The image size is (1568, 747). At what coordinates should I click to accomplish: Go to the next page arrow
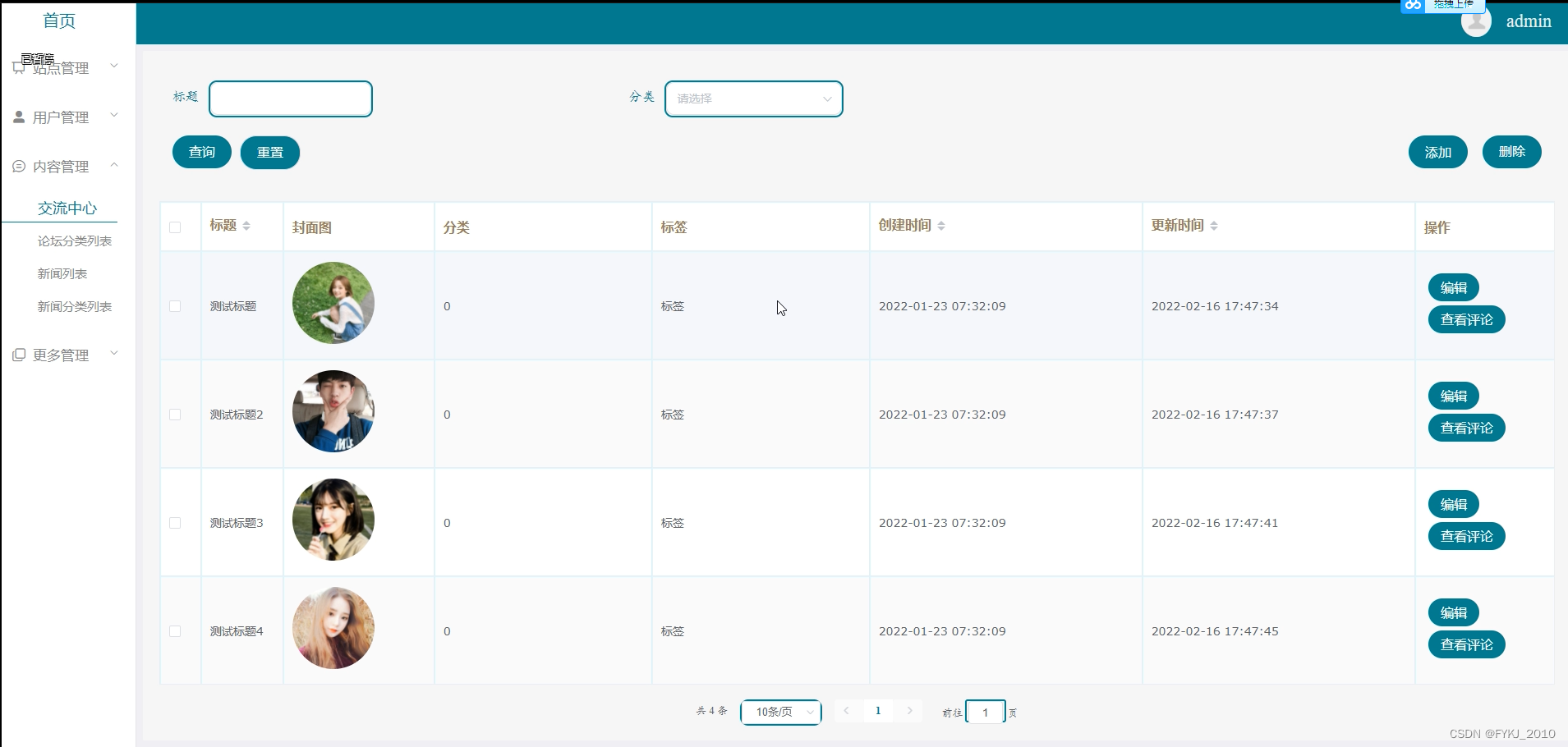909,711
